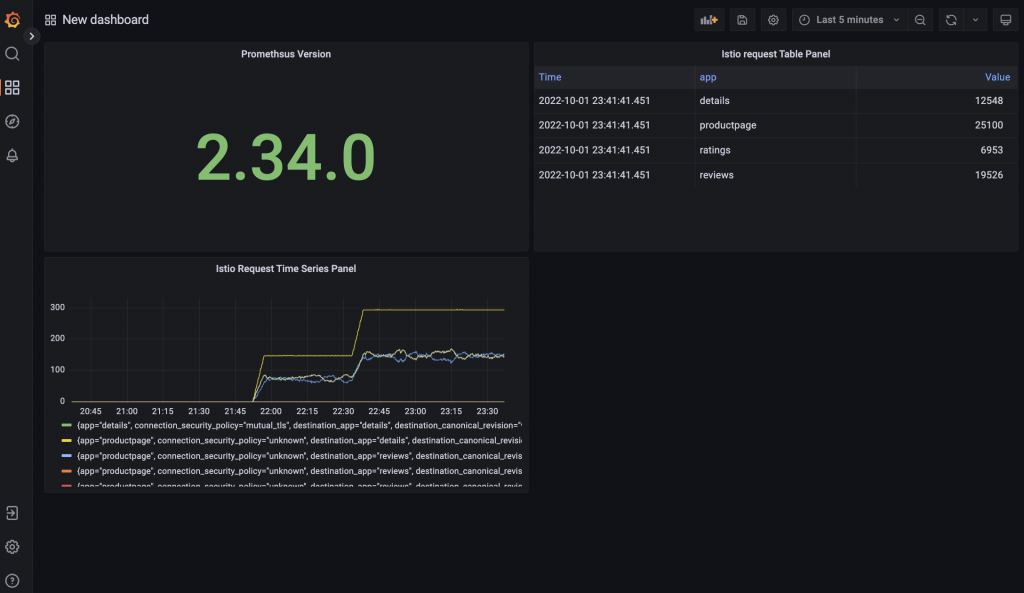Screen dimensions: 1024x593
Task: Click the New dashboard title
Action: click(x=105, y=20)
